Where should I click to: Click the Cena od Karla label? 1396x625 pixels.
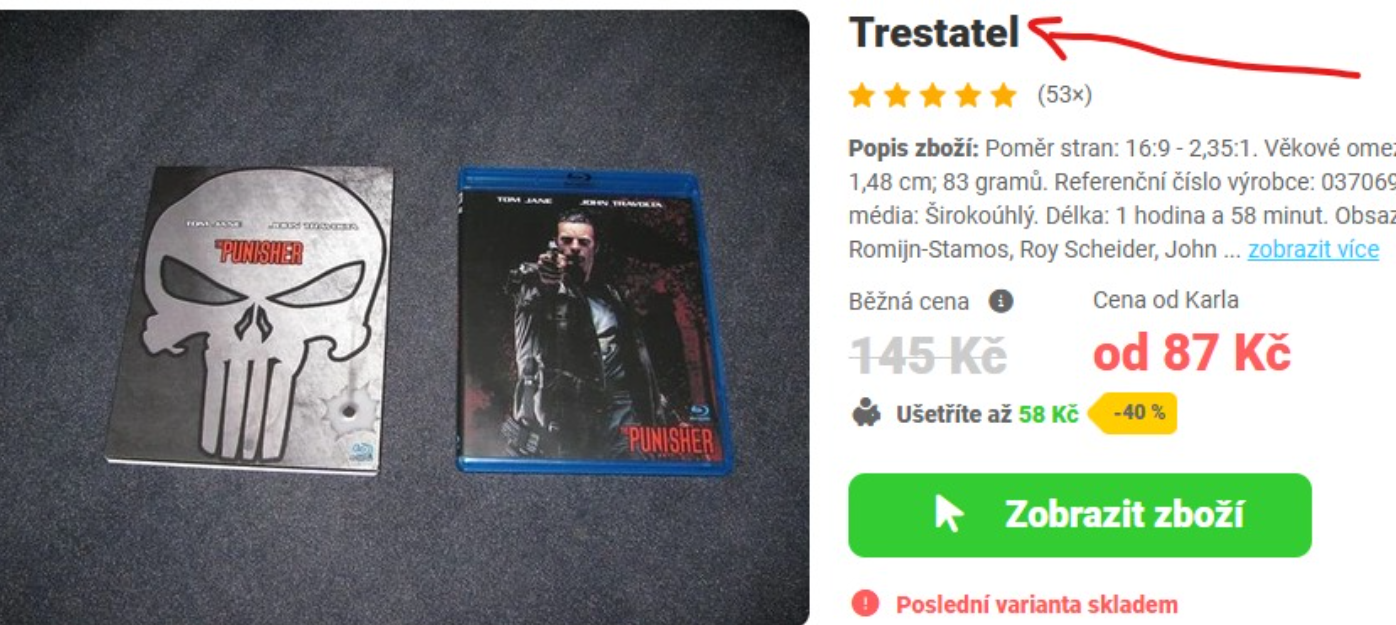[1165, 300]
